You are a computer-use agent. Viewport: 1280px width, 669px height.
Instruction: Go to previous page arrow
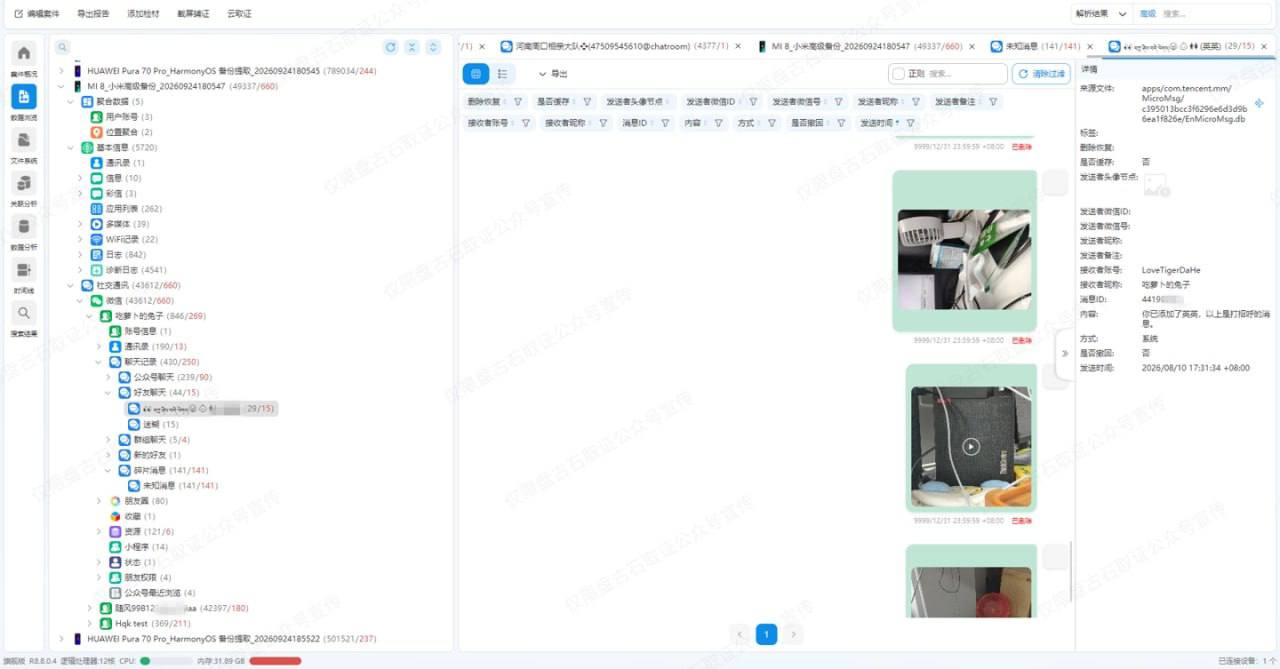point(740,634)
